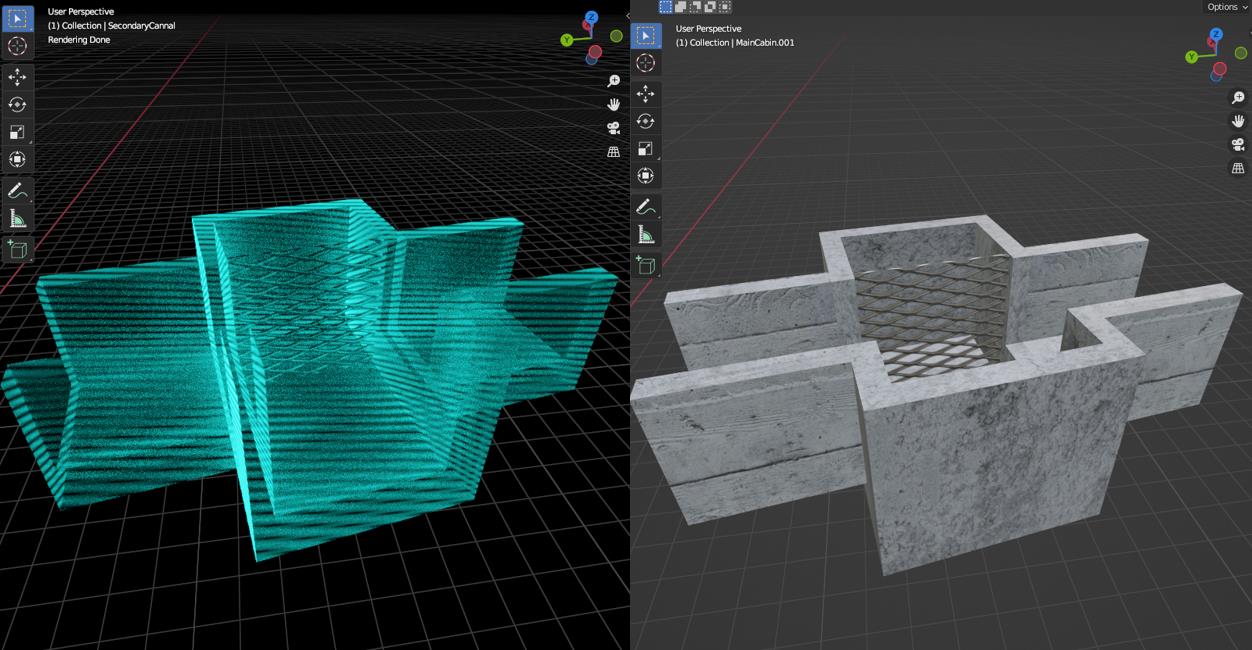This screenshot has height=650, width=1252.
Task: Expand the left viewport sidebar arrow
Action: (x=627, y=16)
